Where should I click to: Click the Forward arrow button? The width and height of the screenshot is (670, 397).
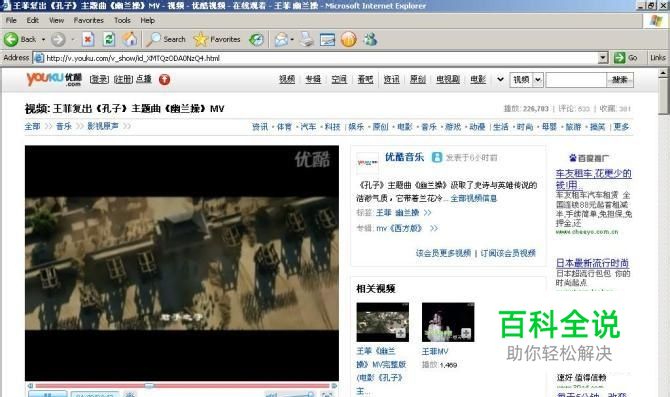coord(58,39)
